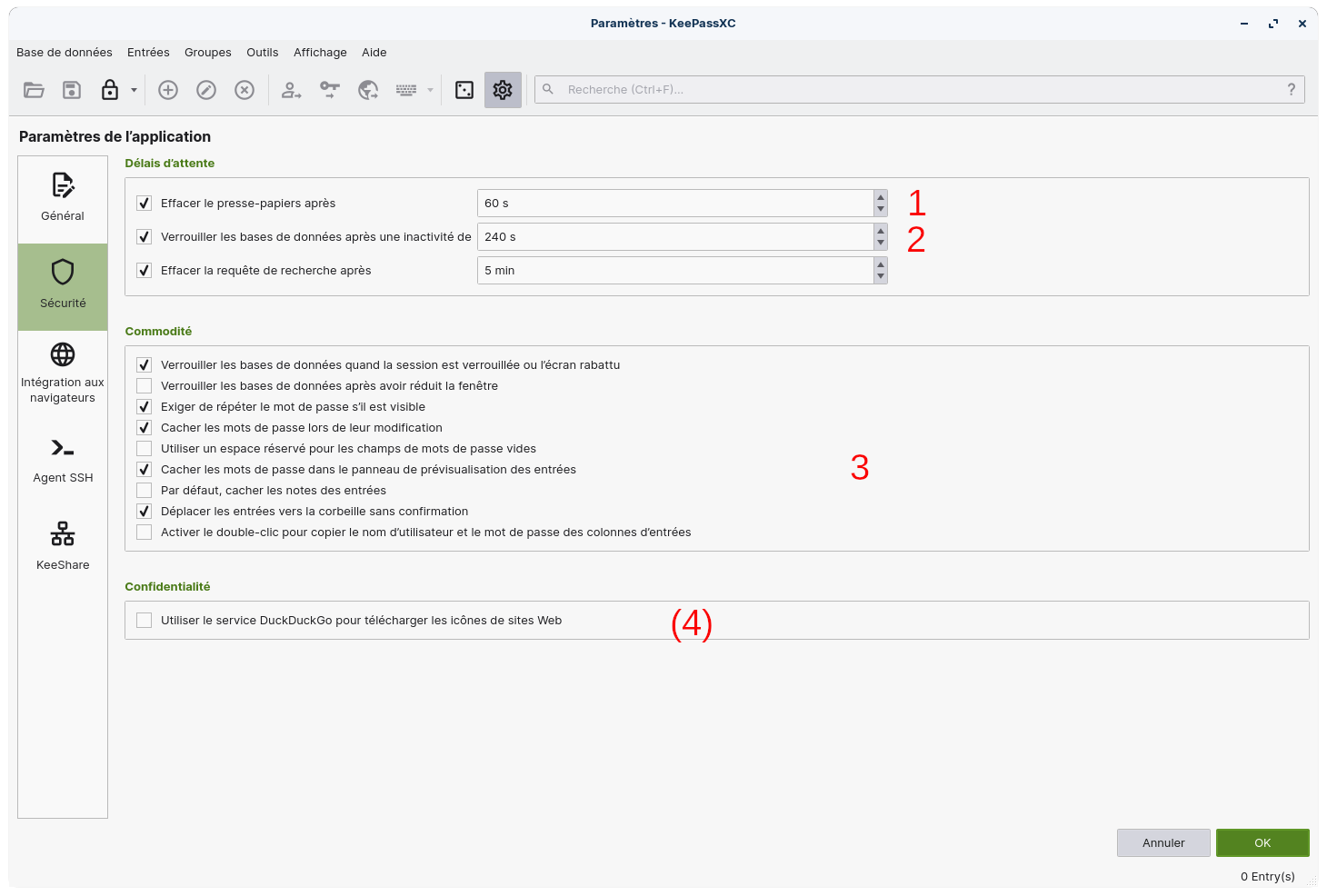The image size is (1327, 896).
Task: Click in the Recherche search field
Action: [909, 90]
